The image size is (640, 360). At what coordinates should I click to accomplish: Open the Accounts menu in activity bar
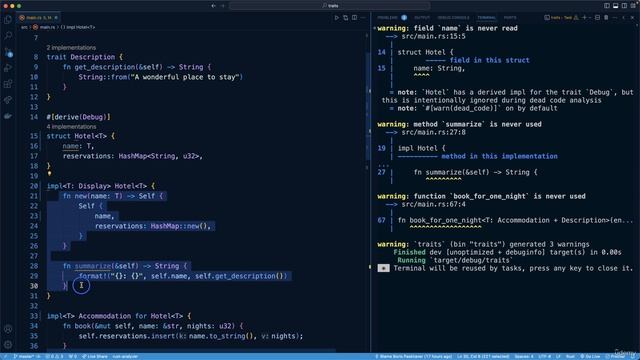point(8,329)
